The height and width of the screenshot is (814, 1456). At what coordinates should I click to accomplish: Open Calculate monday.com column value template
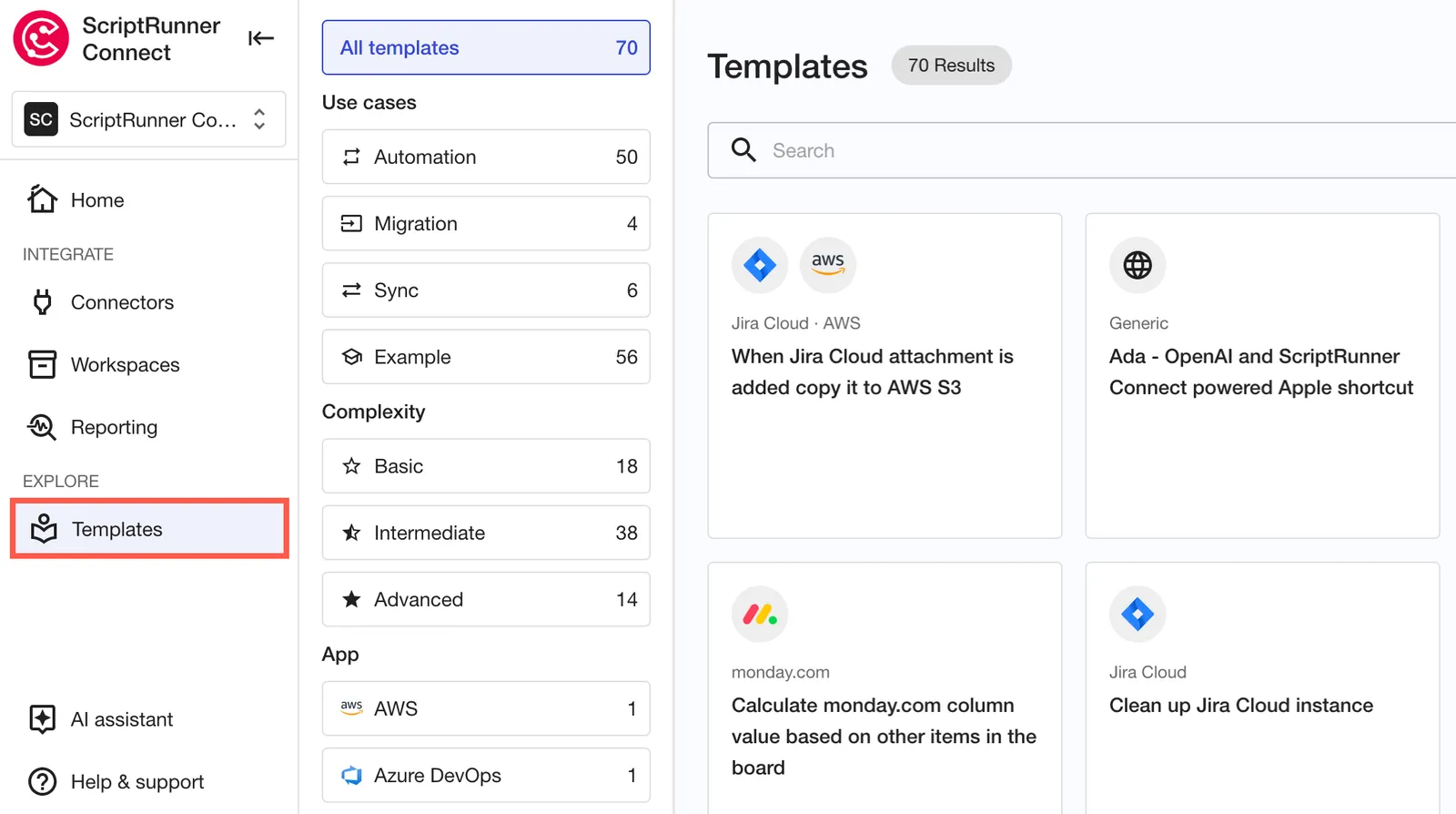(x=885, y=688)
